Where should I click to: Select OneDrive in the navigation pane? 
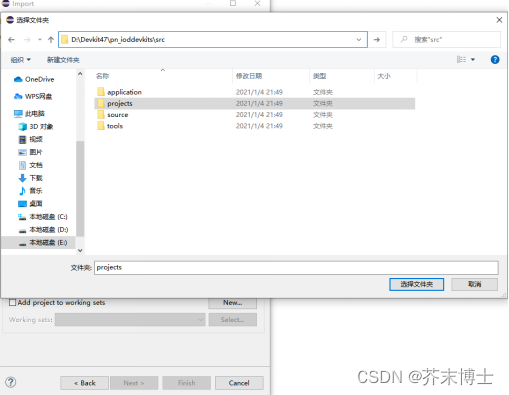pyautogui.click(x=34, y=79)
